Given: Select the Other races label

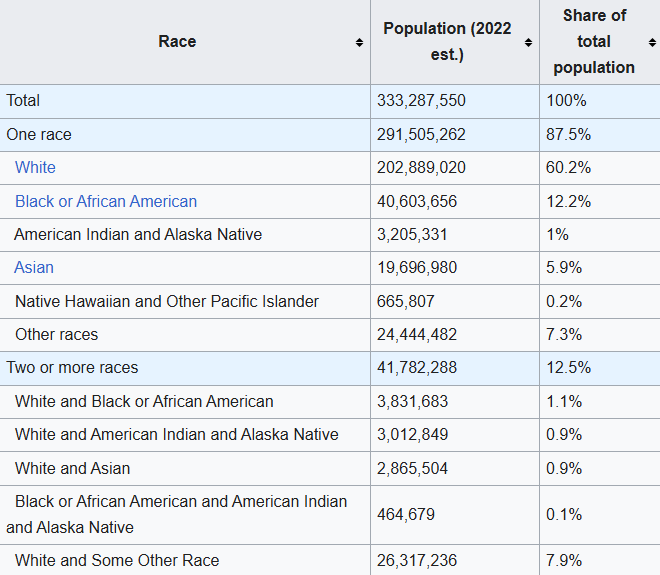Looking at the screenshot, I should (x=56, y=334).
